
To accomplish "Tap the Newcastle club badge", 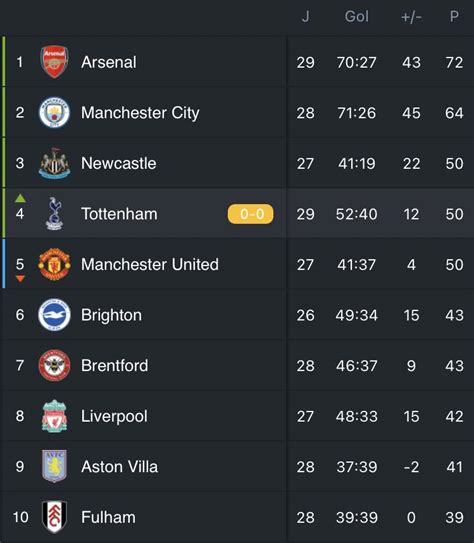I will pos(54,163).
